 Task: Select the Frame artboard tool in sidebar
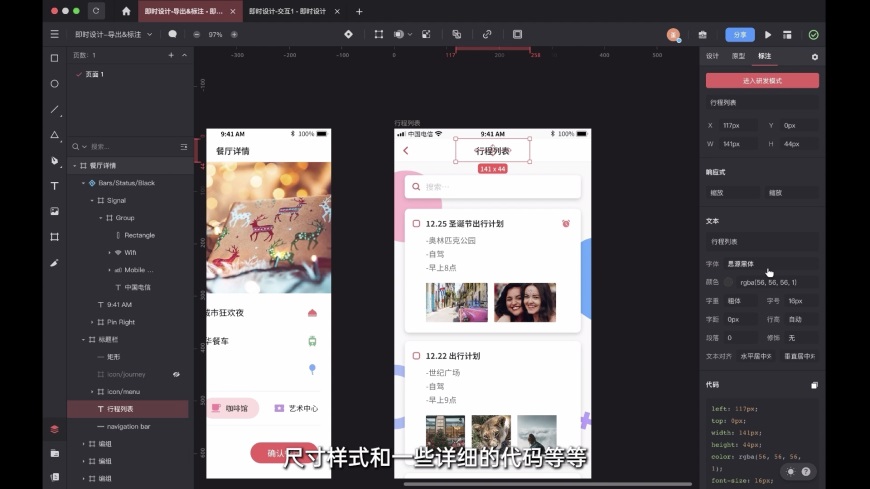point(54,237)
